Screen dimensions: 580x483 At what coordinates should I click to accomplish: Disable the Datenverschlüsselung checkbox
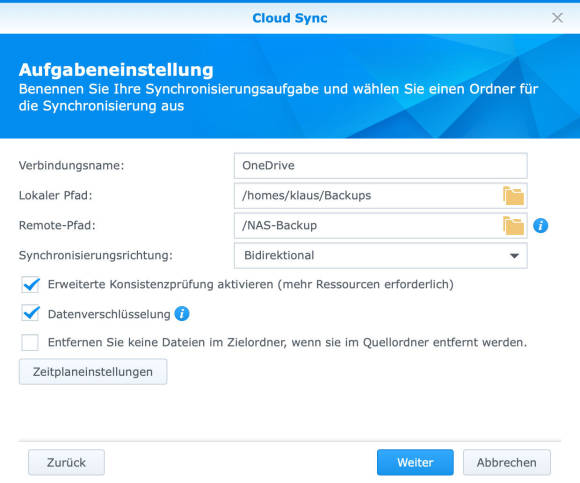pyautogui.click(x=30, y=314)
